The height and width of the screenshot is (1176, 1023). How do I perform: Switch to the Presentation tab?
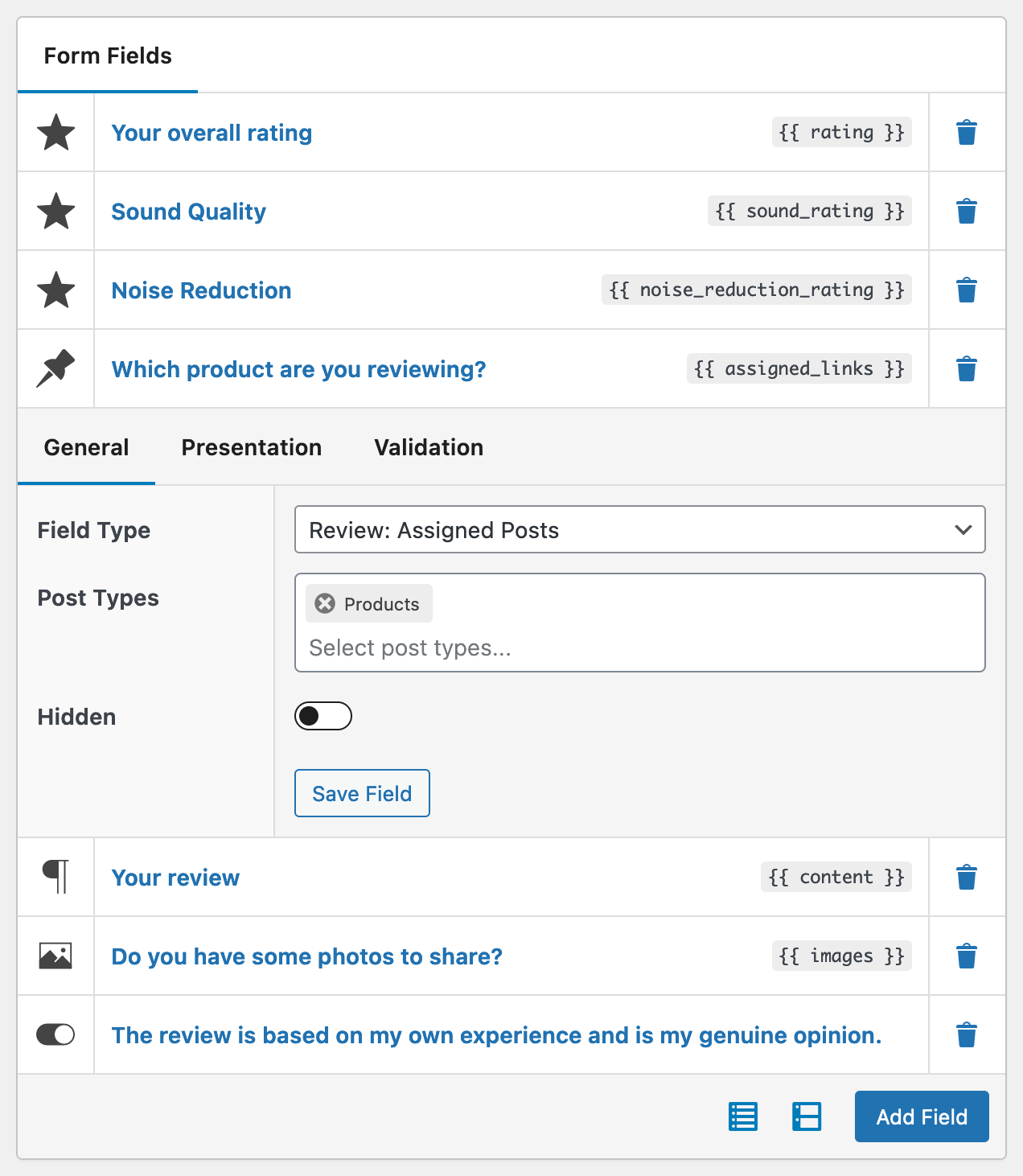tap(251, 447)
